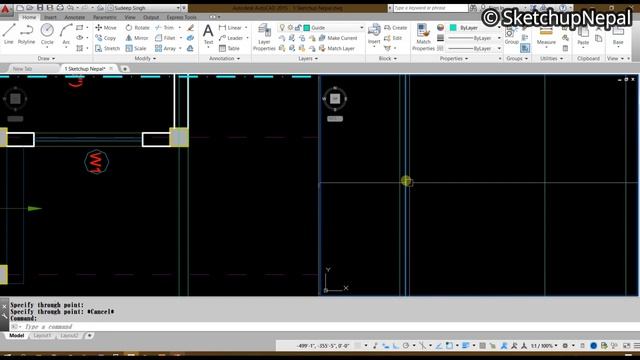Click the Create block button

(x=396, y=27)
